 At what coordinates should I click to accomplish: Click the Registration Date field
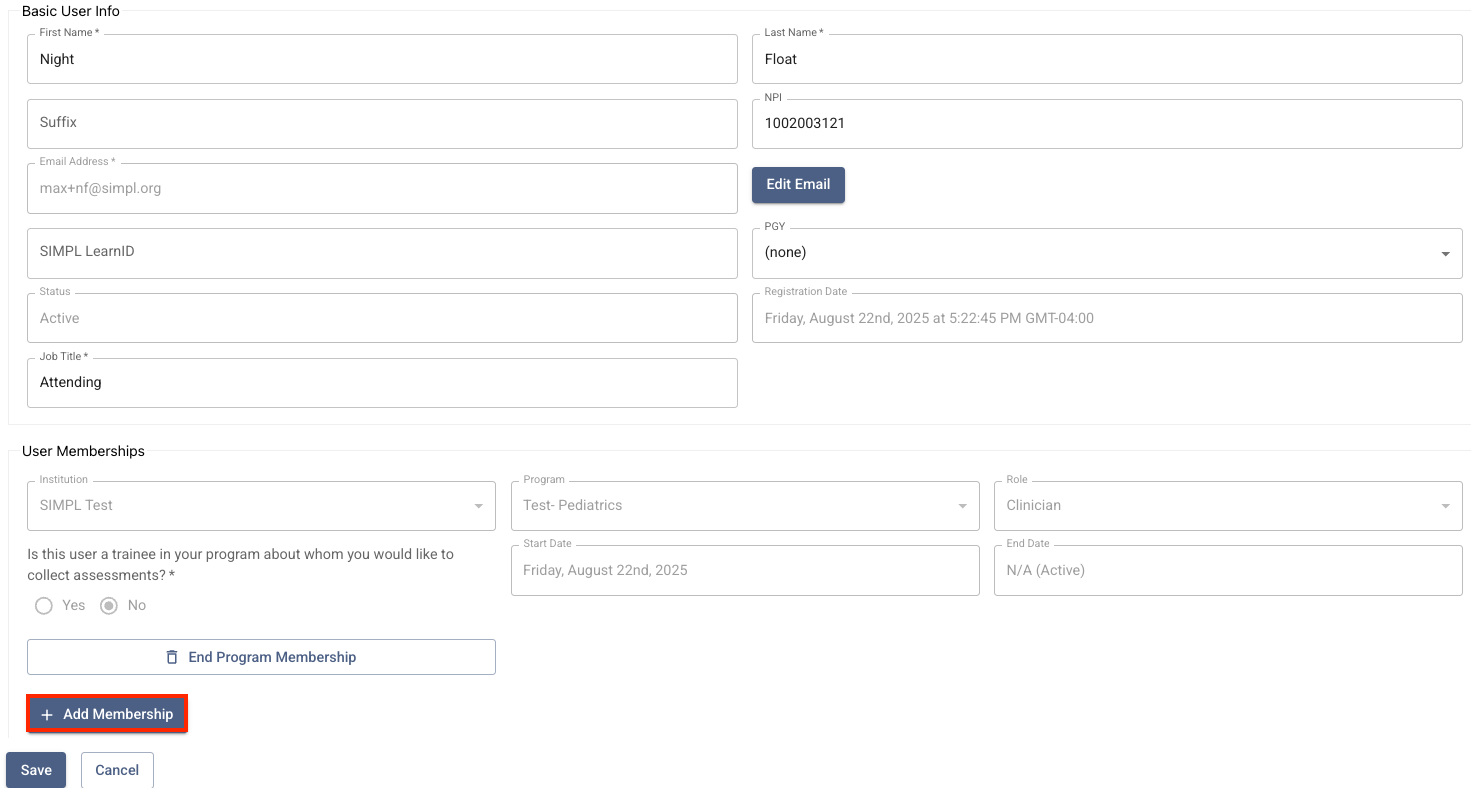(1107, 318)
